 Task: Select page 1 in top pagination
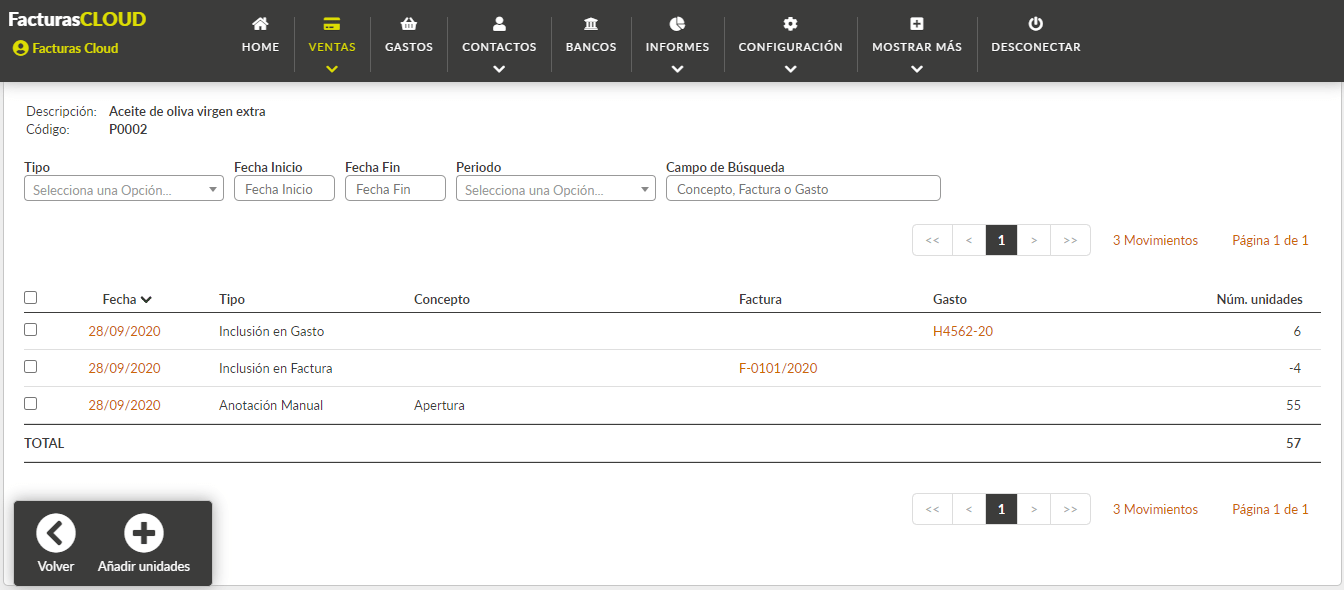click(x=1001, y=240)
